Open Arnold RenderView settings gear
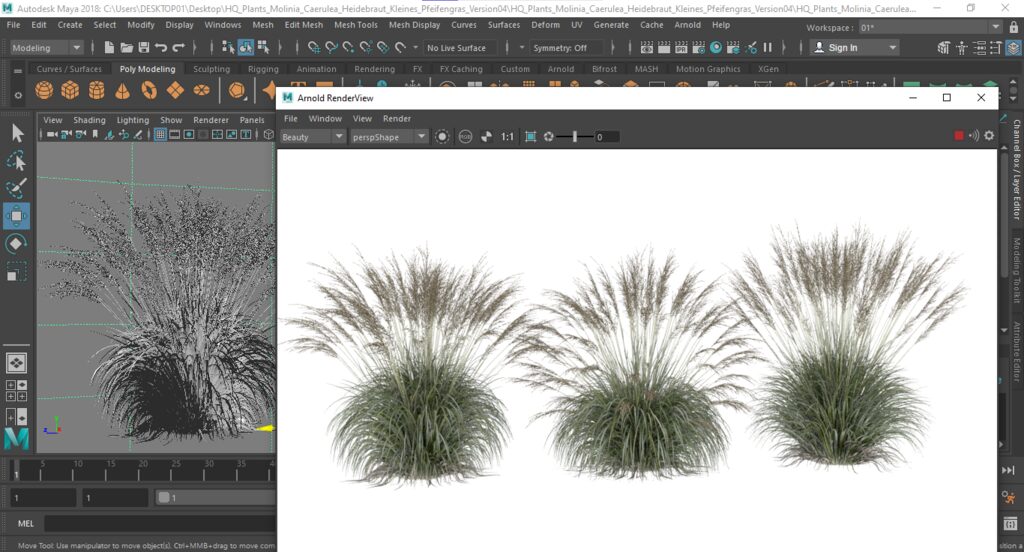Viewport: 1024px width, 552px height. (x=989, y=136)
